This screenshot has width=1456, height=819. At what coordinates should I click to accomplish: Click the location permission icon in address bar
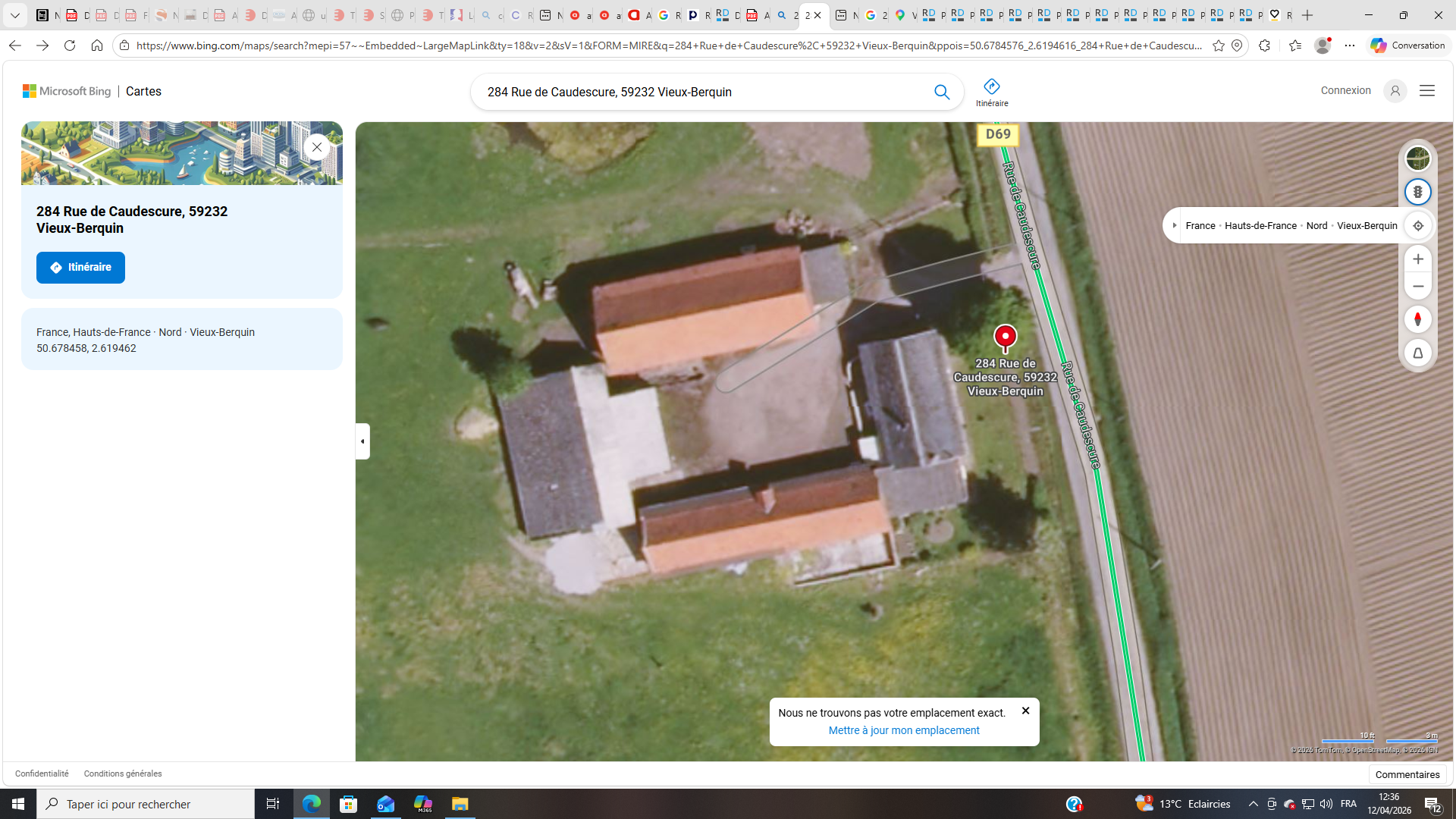point(1237,45)
